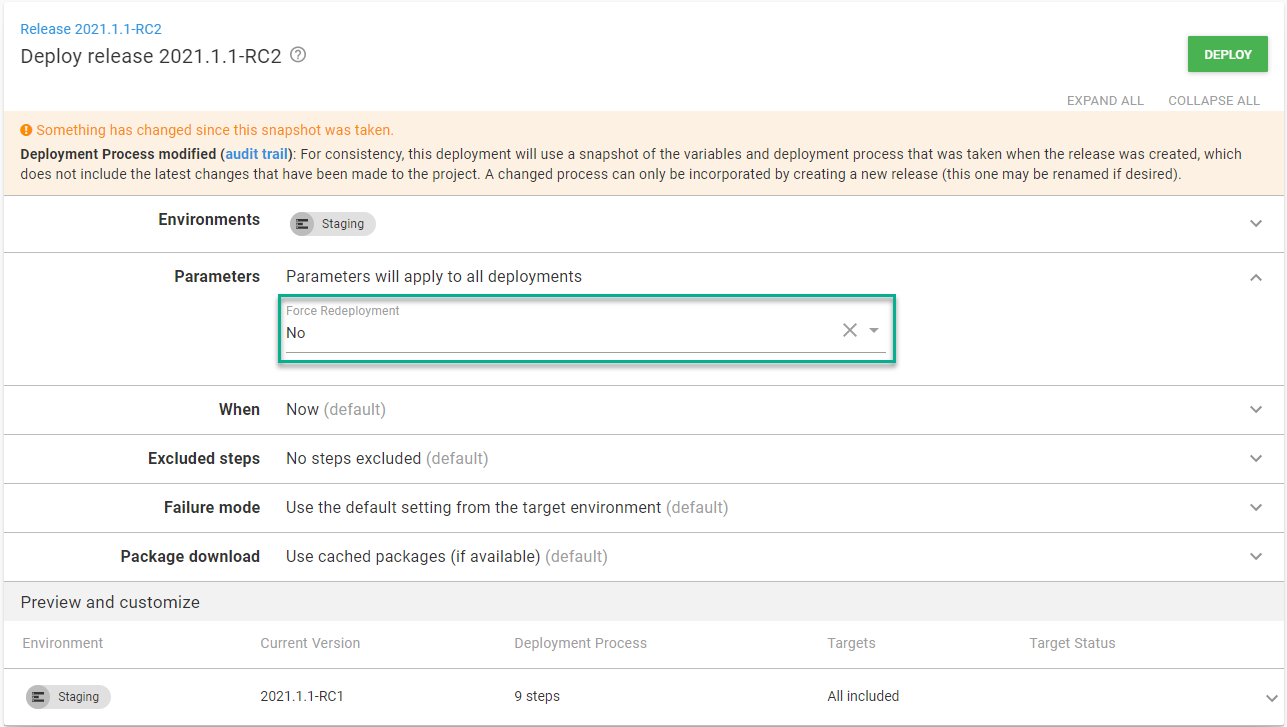Open the Force Redeployment dropdown arrow
This screenshot has height=727, width=1287.
872,329
